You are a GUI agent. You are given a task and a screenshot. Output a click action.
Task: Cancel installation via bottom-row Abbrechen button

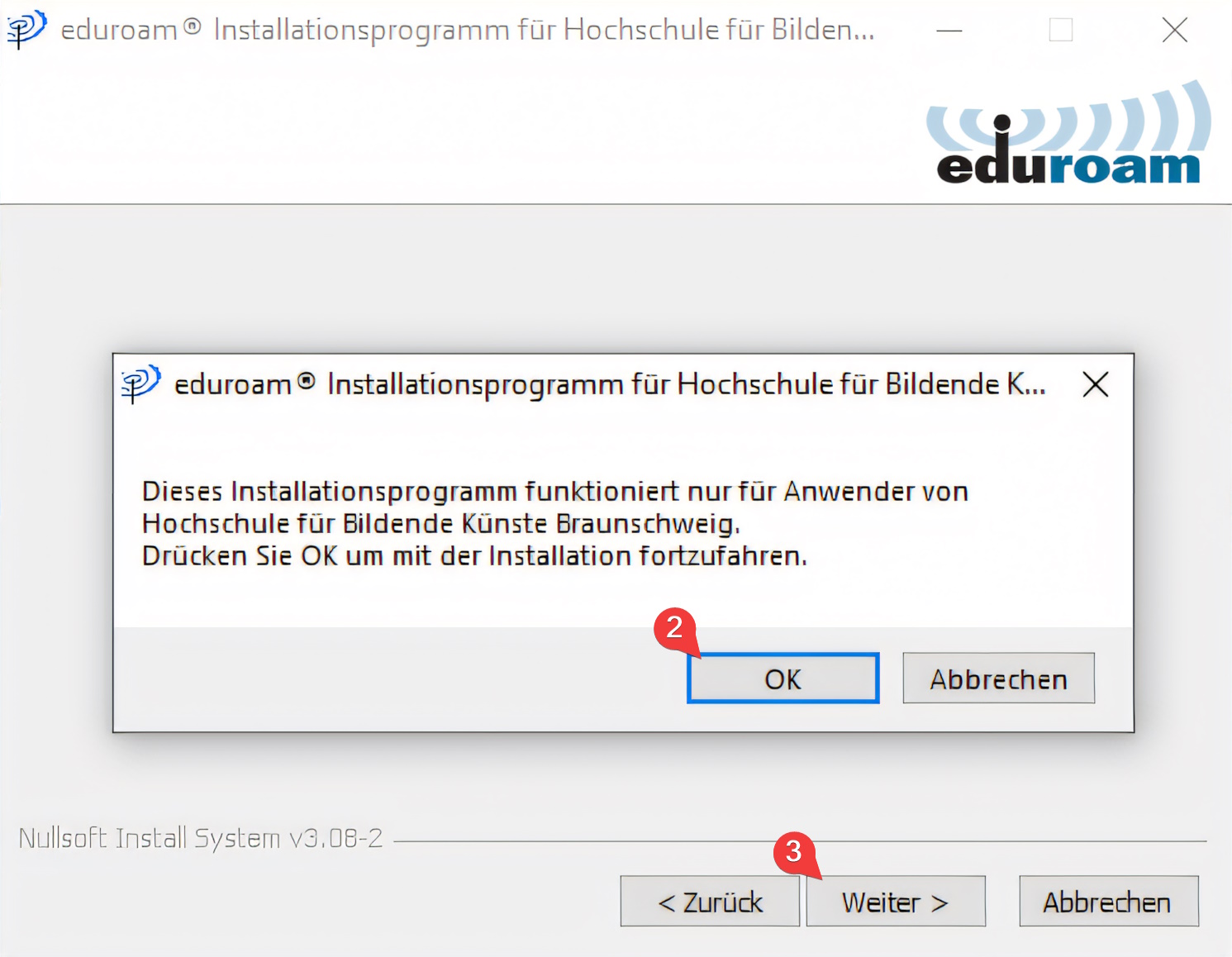(x=1108, y=902)
